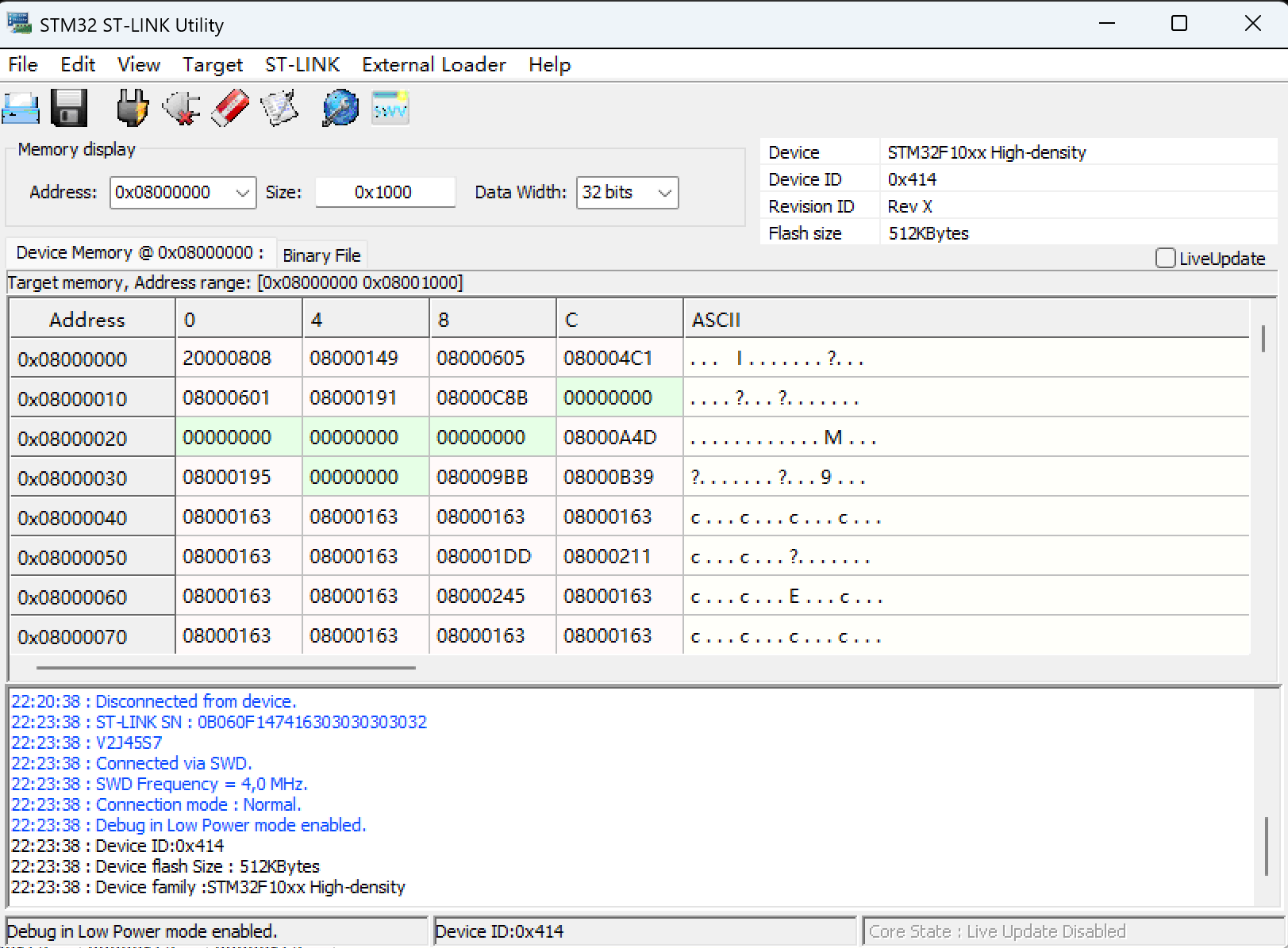Open the ST-LINK firmware update globe icon
The image size is (1288, 948).
pyautogui.click(x=340, y=108)
